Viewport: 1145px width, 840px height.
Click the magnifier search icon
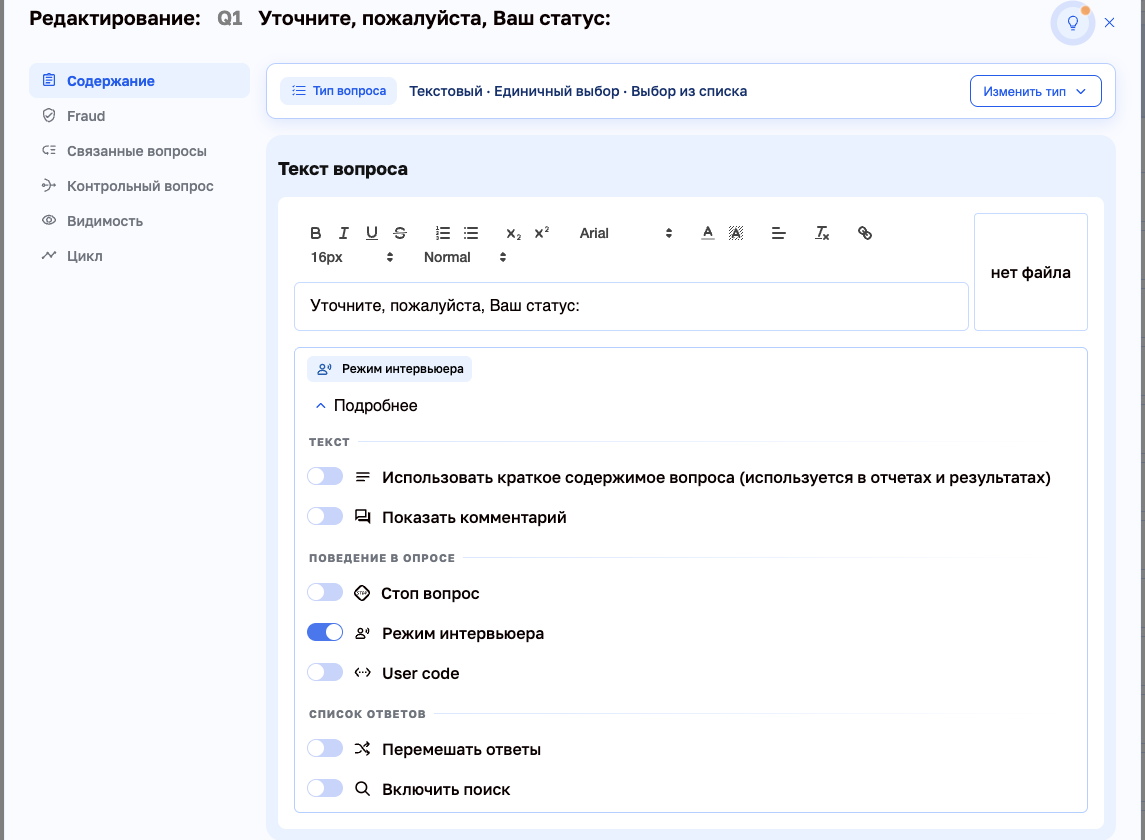362,789
